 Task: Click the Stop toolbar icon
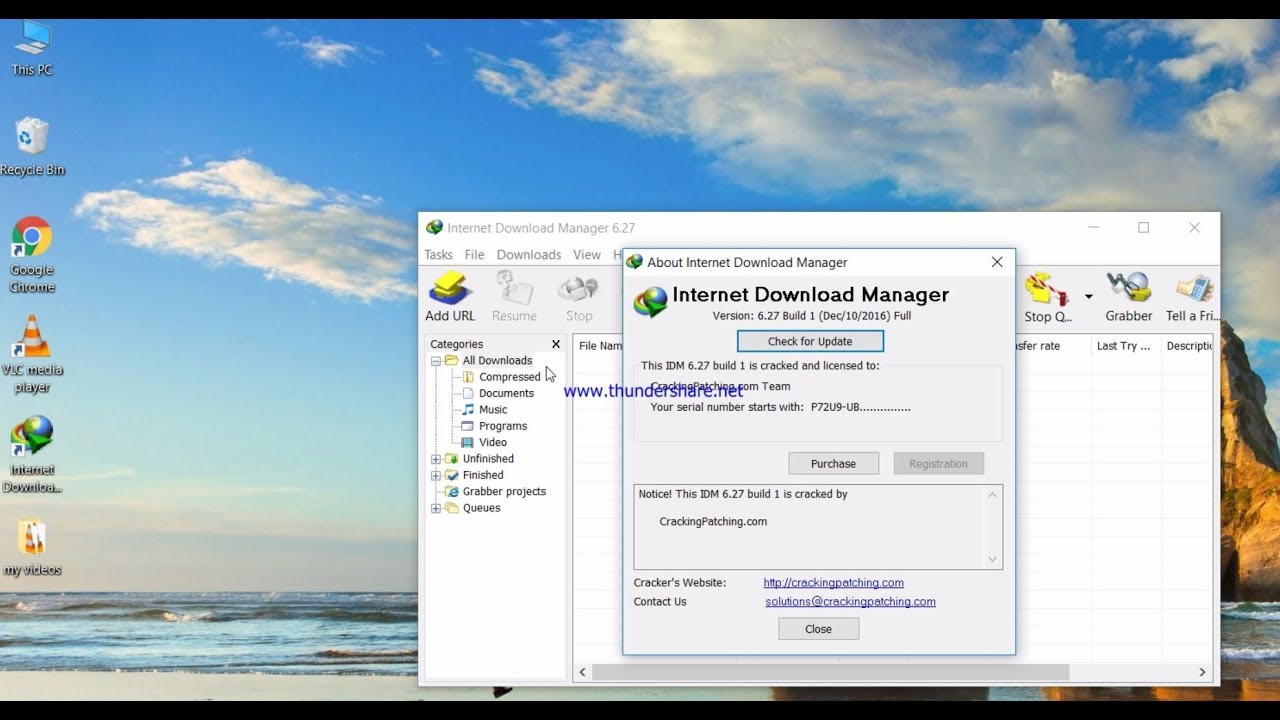tap(579, 297)
